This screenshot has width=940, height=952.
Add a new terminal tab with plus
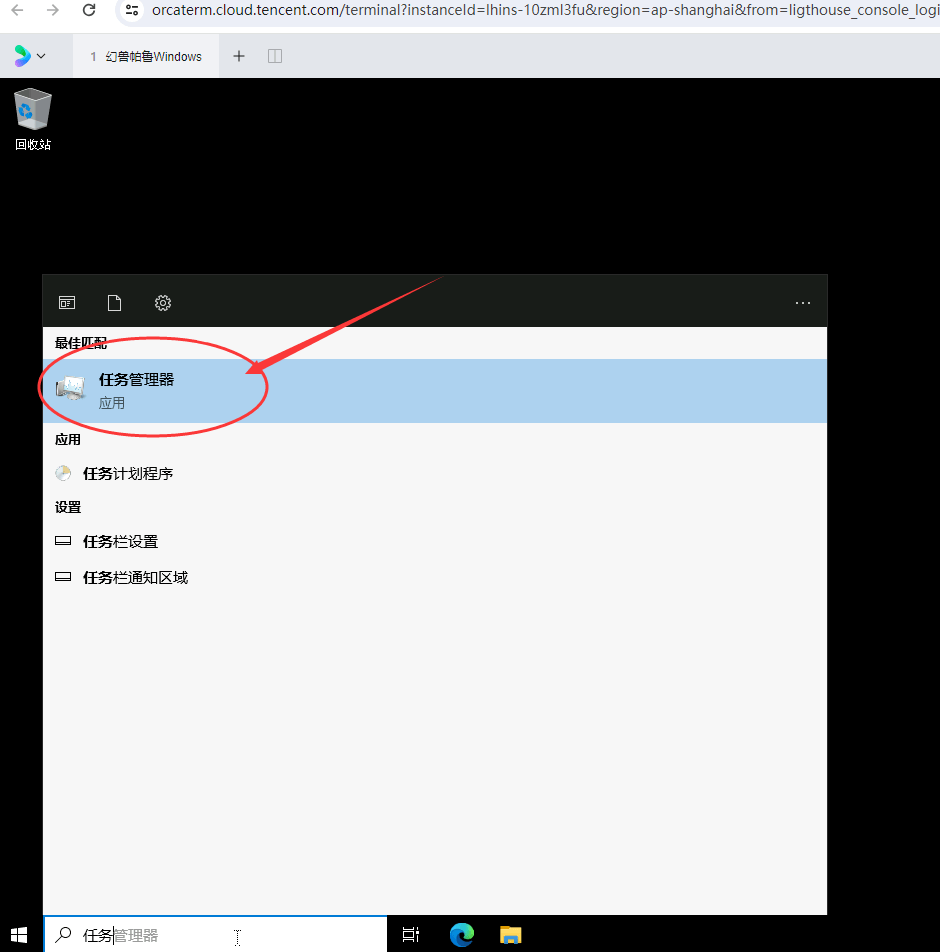point(239,56)
